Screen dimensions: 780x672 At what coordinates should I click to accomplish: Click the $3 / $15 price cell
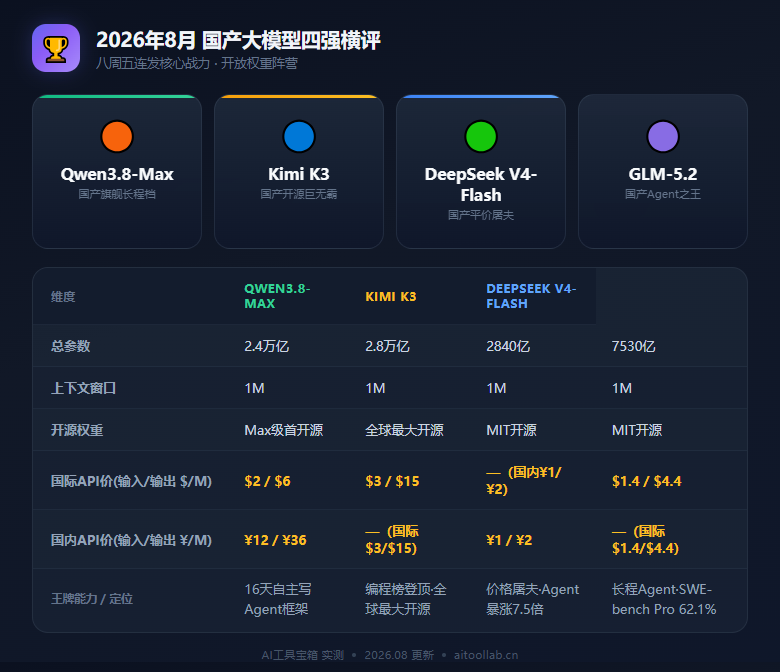[392, 481]
